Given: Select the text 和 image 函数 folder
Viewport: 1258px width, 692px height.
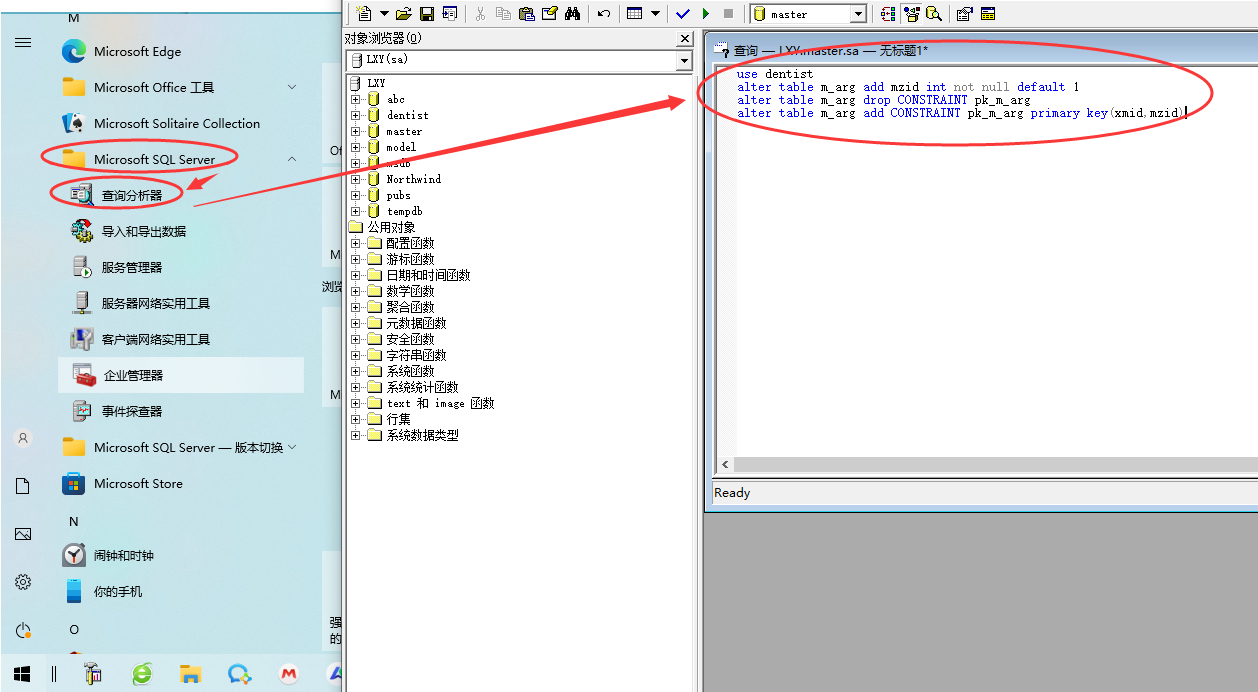Looking at the screenshot, I should [440, 403].
